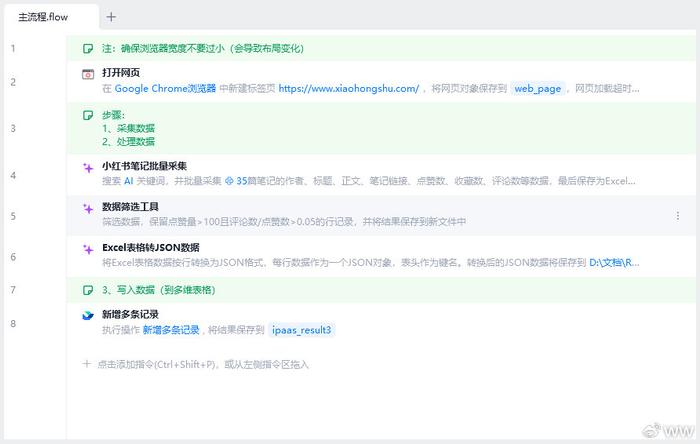Select the 新增多条记录 instruction title

130,314
